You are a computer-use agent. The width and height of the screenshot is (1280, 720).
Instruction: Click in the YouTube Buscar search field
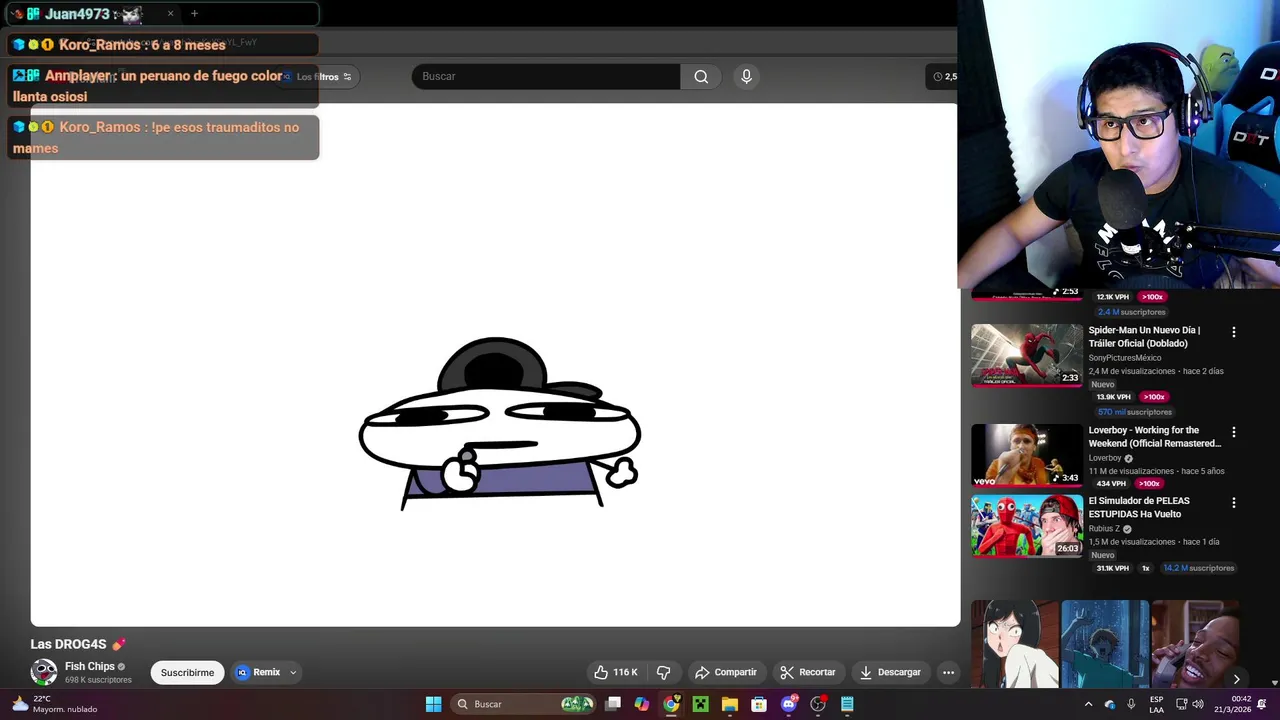tap(546, 76)
